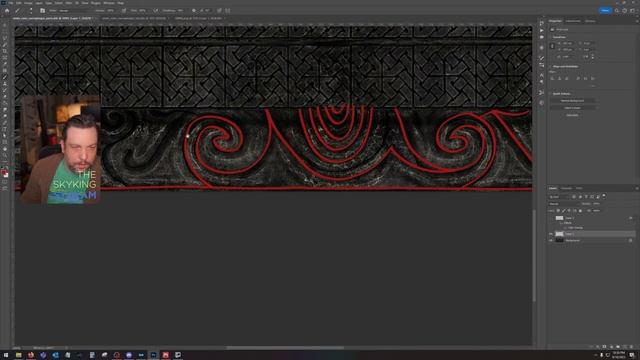Open the Window menu
The image size is (640, 360).
pyautogui.click(x=109, y=3)
